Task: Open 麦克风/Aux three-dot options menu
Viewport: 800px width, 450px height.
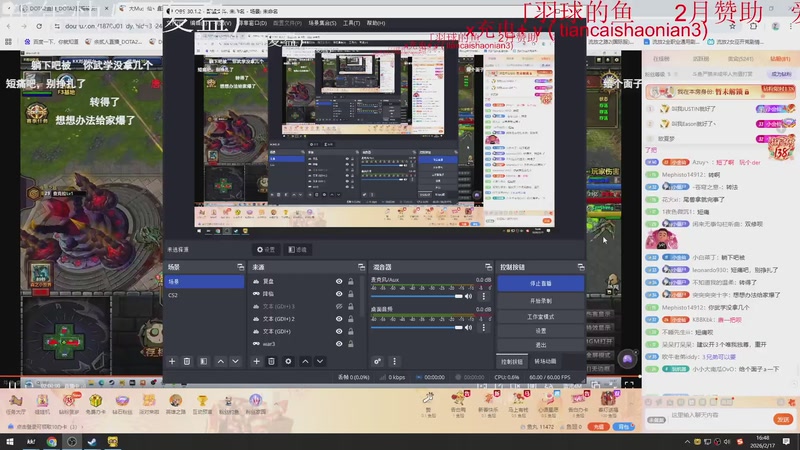Action: (484, 296)
